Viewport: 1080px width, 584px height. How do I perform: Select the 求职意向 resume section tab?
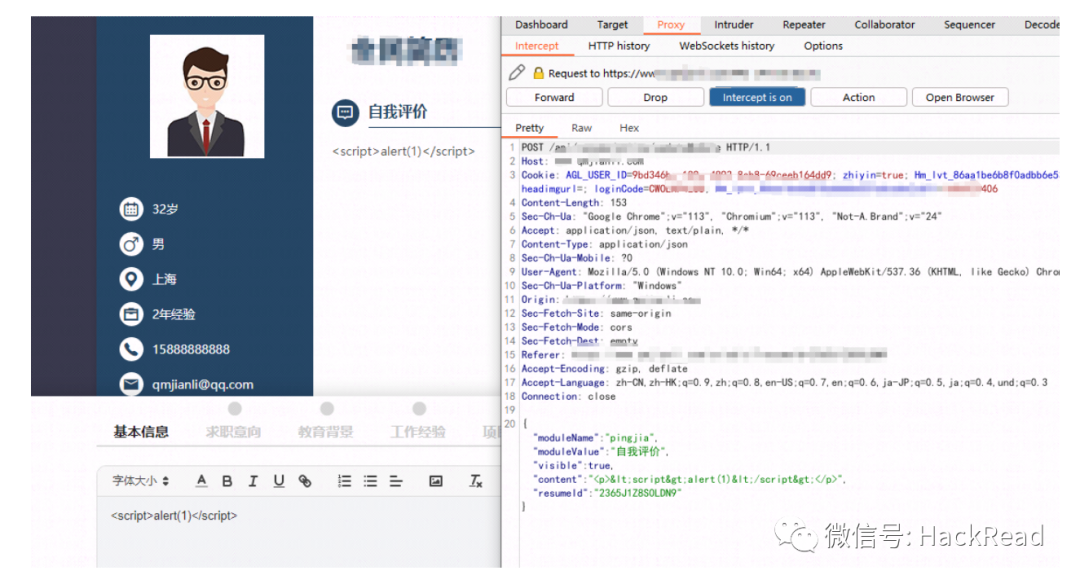(x=233, y=432)
